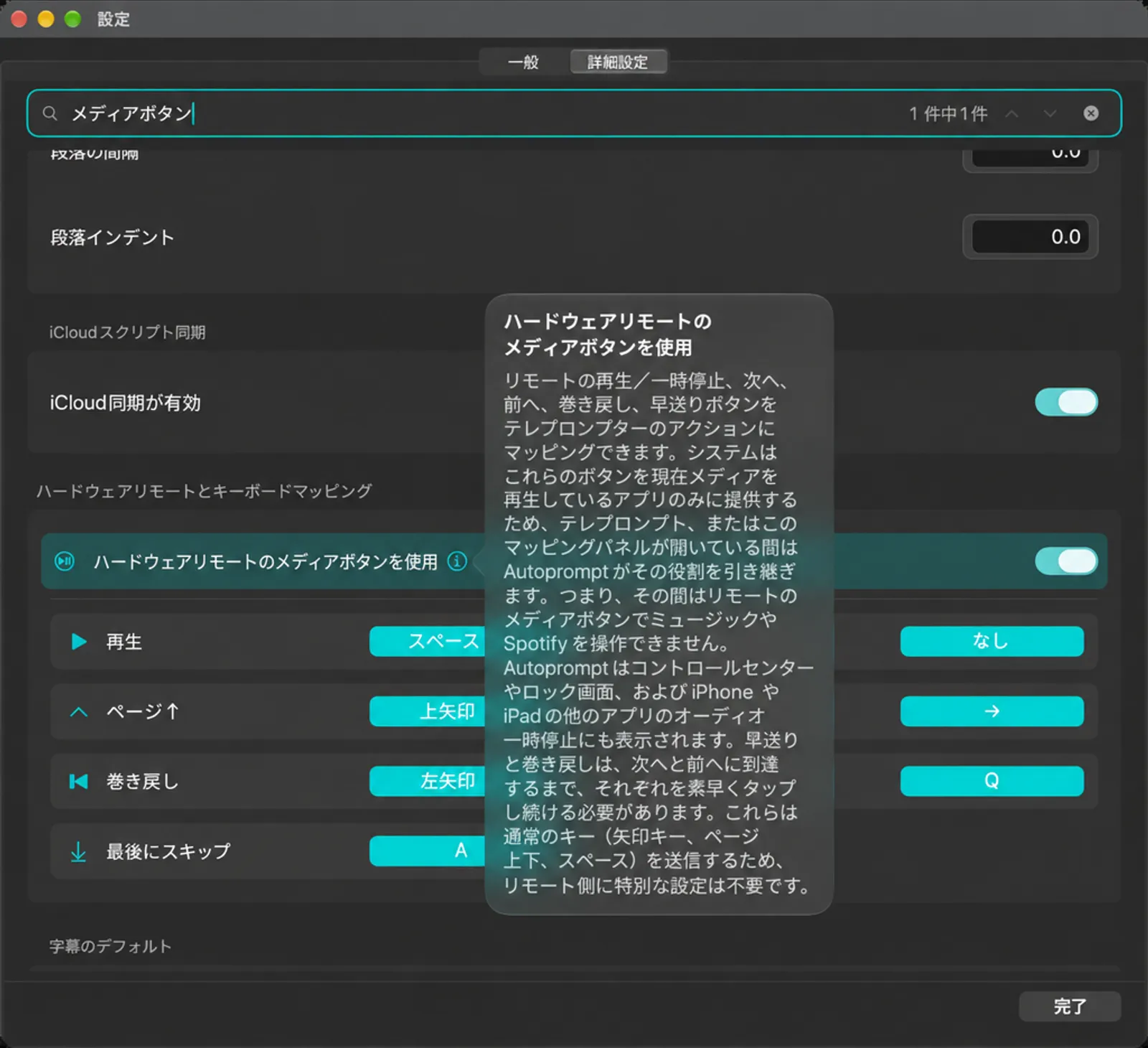Click the 再生 row label
Screen dimensions: 1148x1048
tap(124, 642)
